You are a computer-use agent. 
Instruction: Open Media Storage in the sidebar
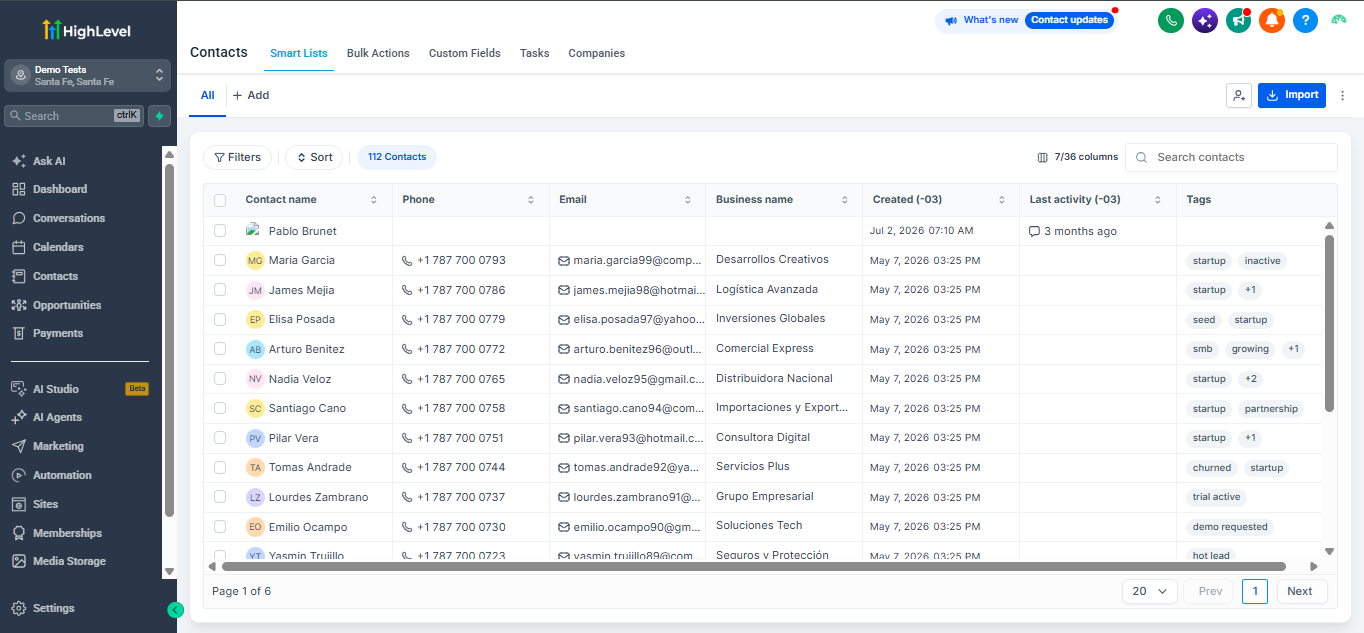pos(59,561)
